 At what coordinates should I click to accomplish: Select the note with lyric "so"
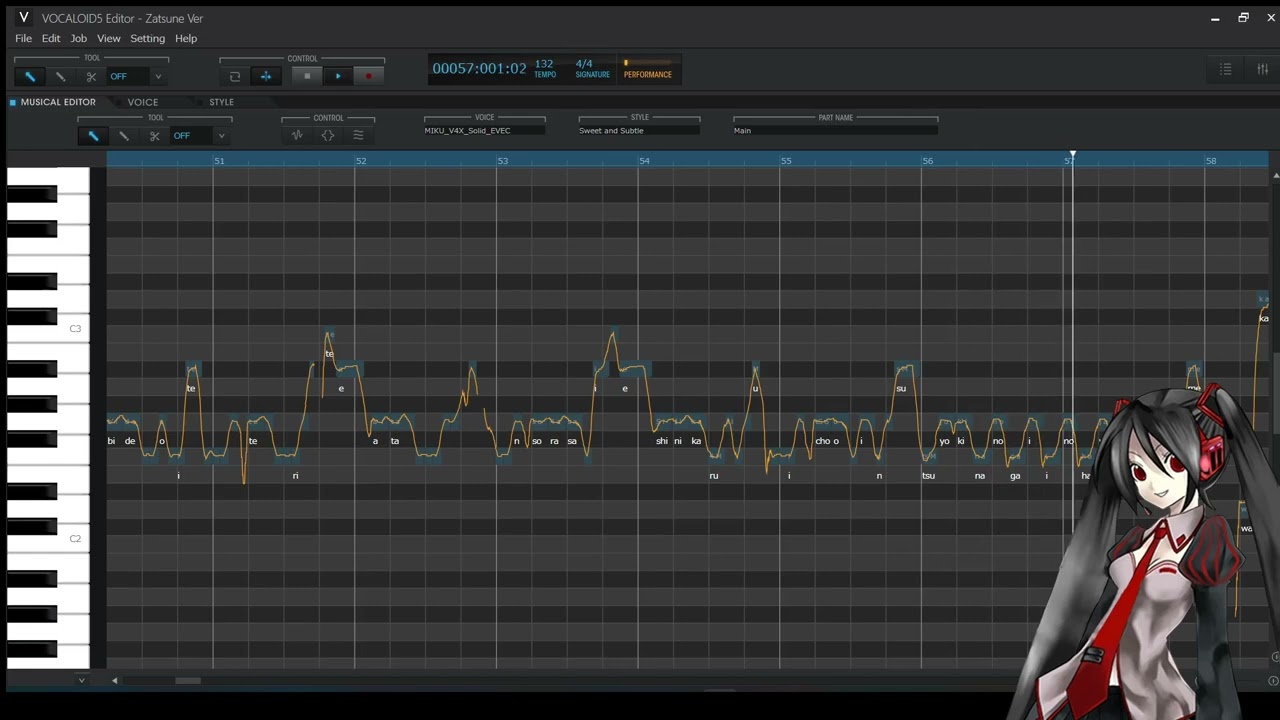tap(537, 441)
